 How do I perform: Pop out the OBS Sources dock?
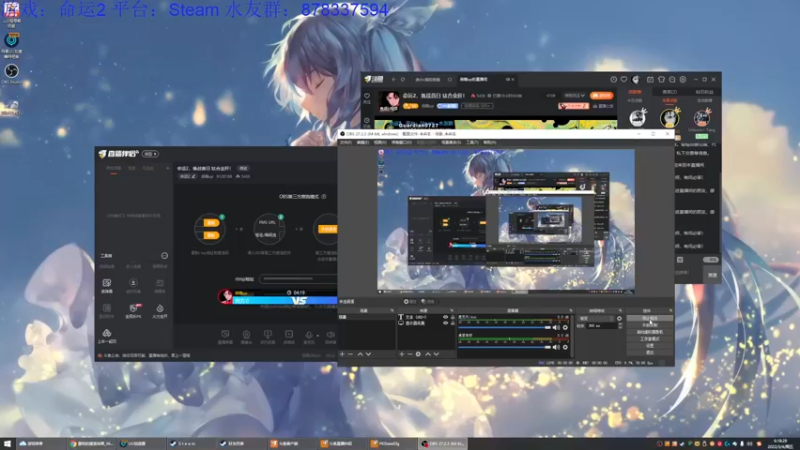click(452, 310)
